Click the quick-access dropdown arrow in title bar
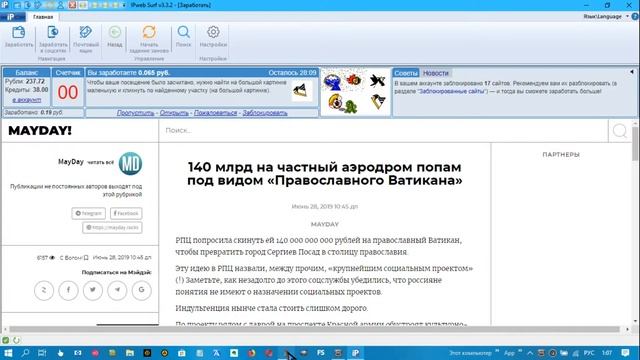 (124, 5)
